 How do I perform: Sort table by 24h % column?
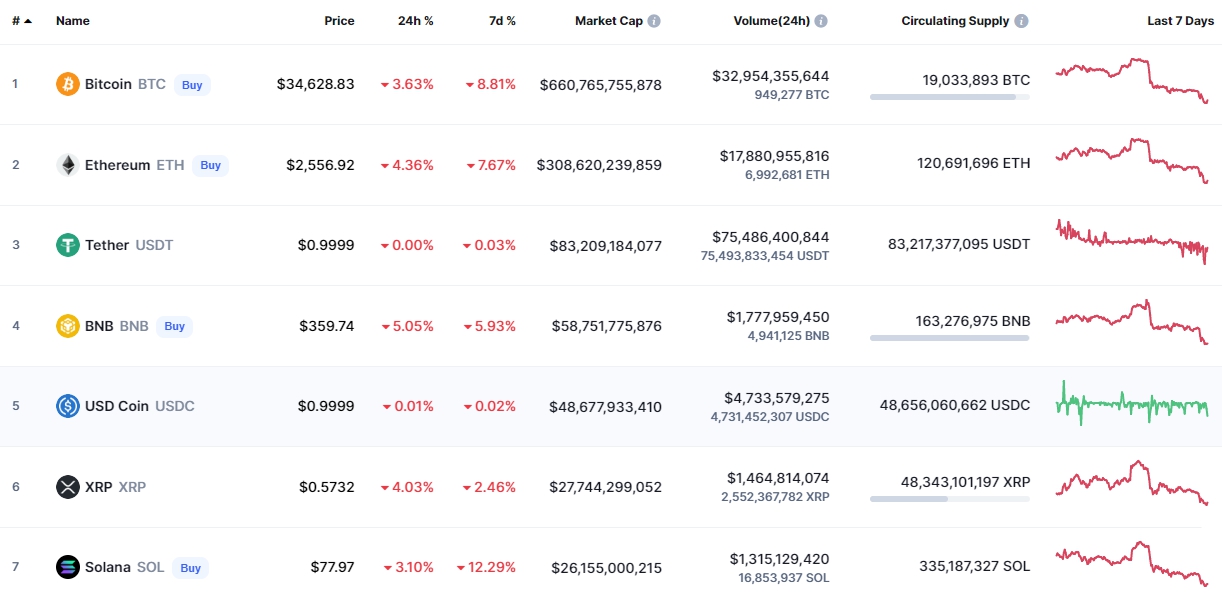click(x=416, y=21)
